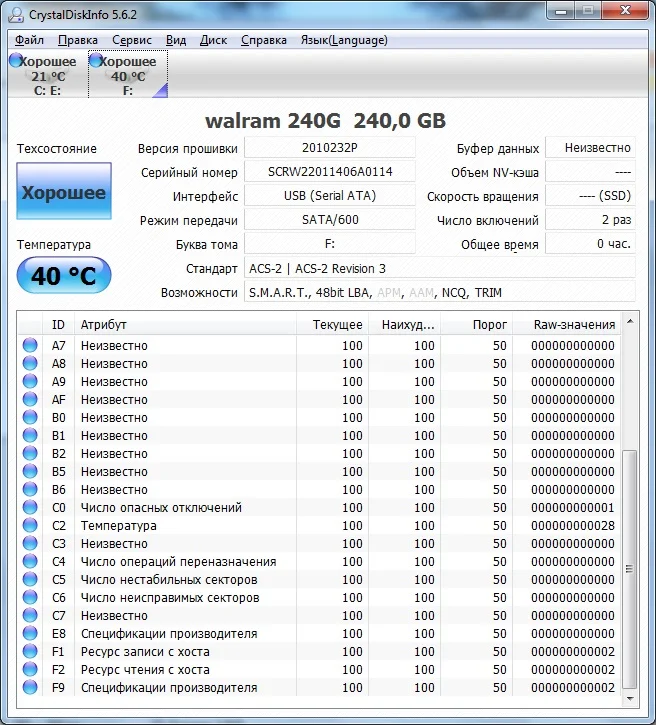Screen dimensions: 656x725
Task: Click the status orb of attribute B2
Action: point(30,454)
